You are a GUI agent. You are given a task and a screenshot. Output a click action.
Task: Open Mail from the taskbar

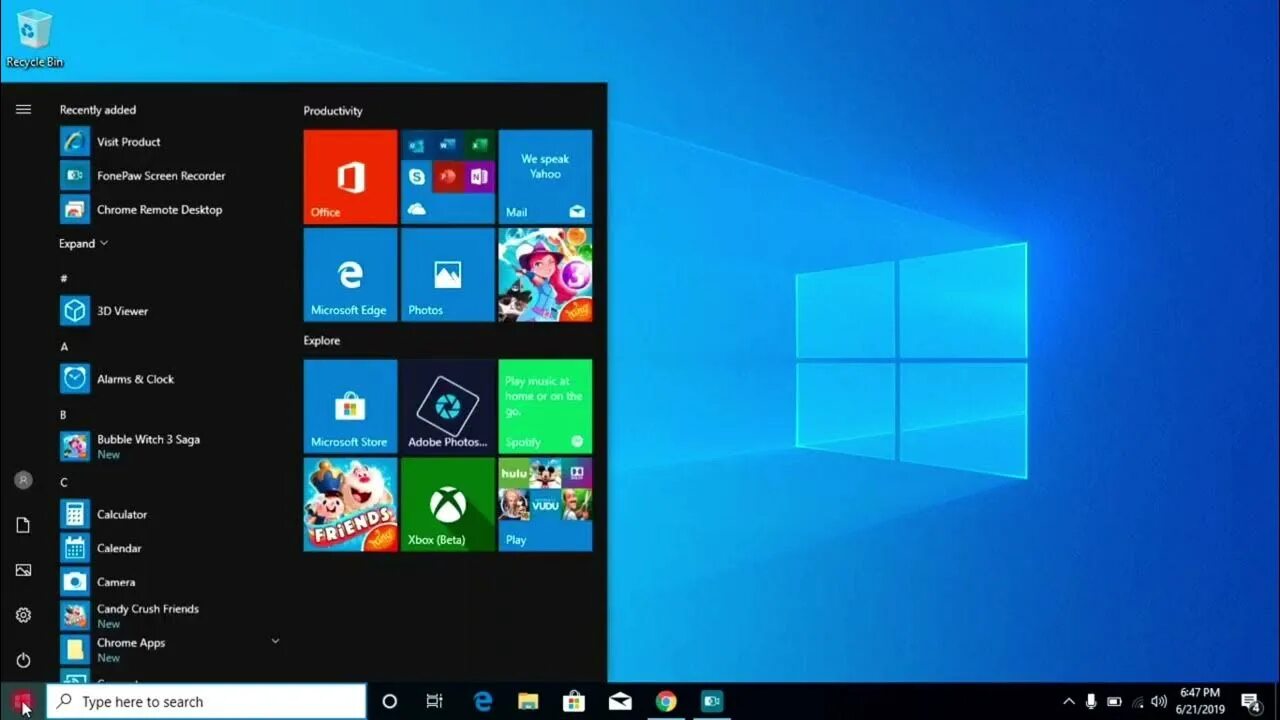pos(620,702)
